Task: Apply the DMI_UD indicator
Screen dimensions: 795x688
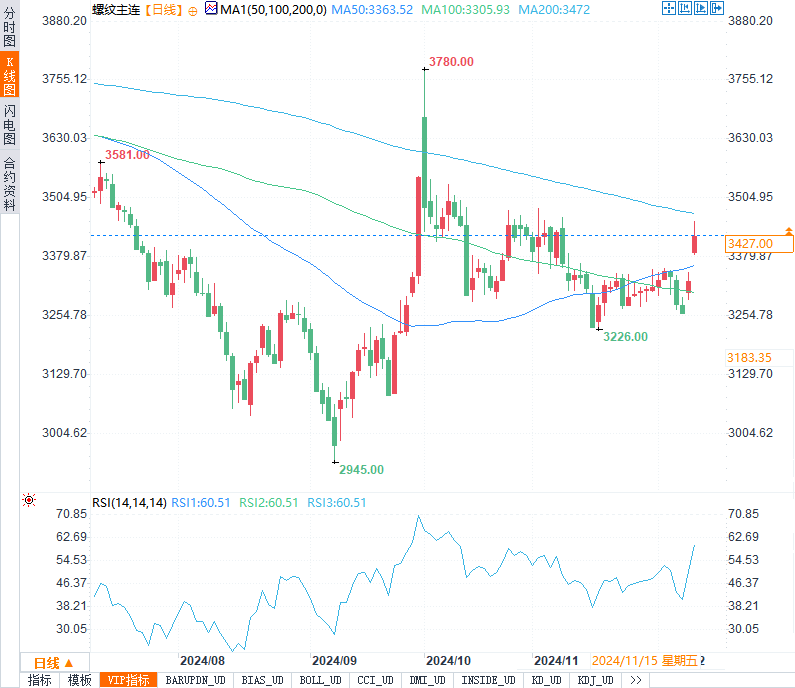Action: (x=427, y=680)
